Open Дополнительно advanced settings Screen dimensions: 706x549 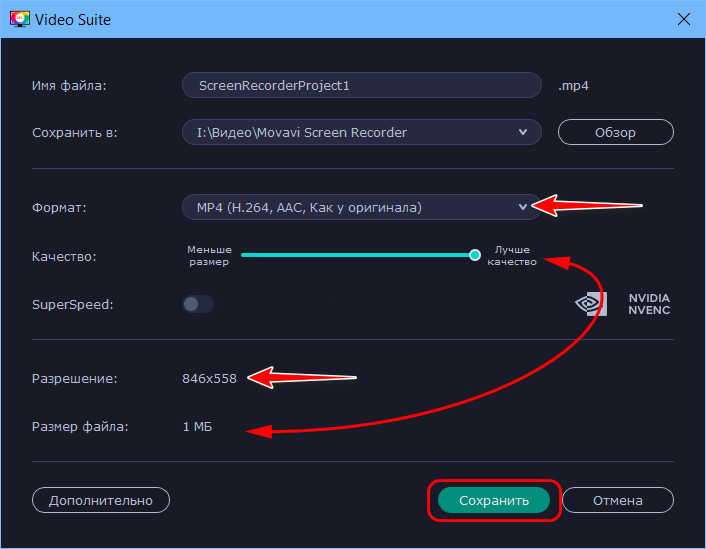click(101, 500)
